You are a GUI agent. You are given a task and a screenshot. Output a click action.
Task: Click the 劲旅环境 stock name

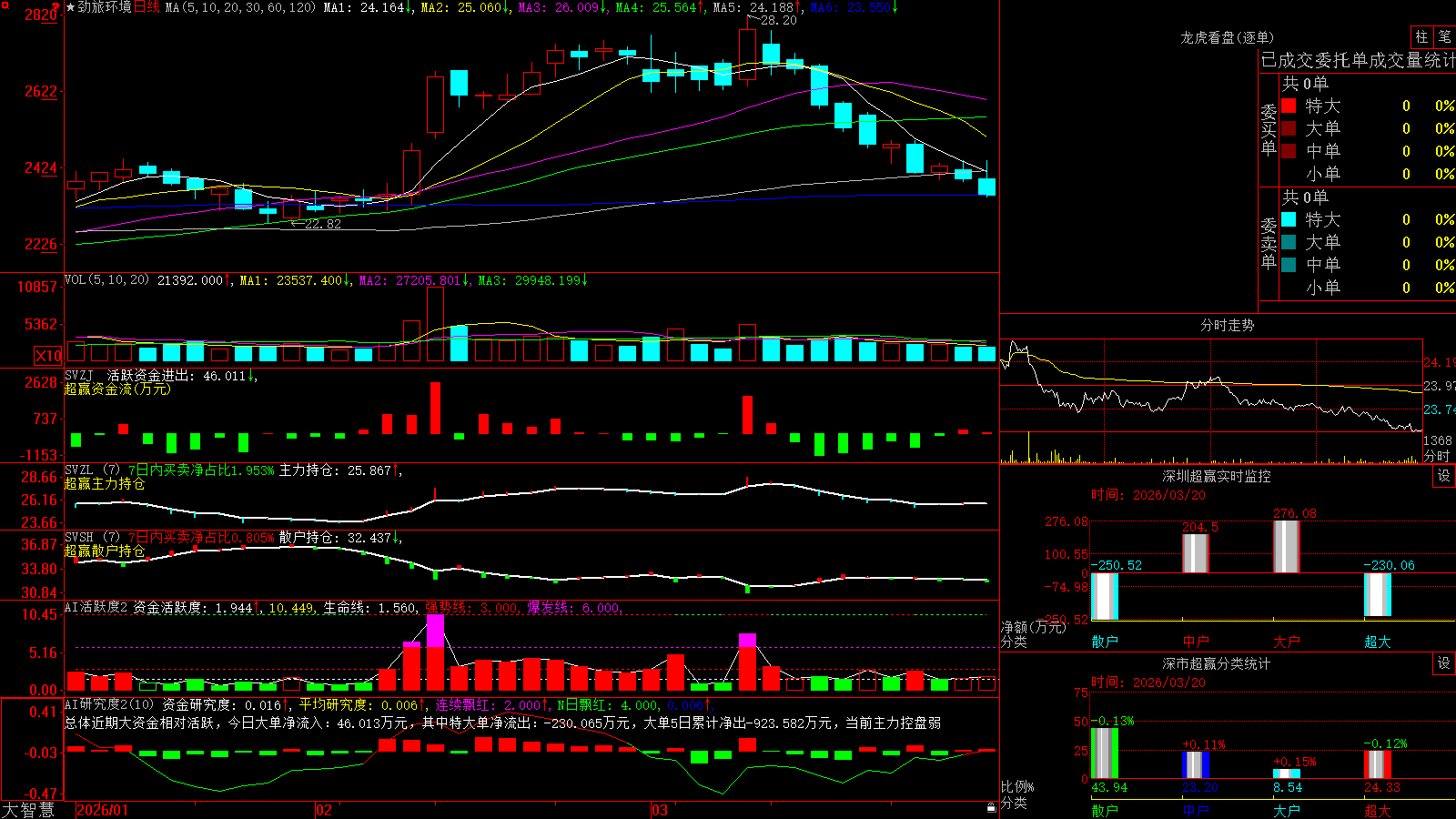105,7
